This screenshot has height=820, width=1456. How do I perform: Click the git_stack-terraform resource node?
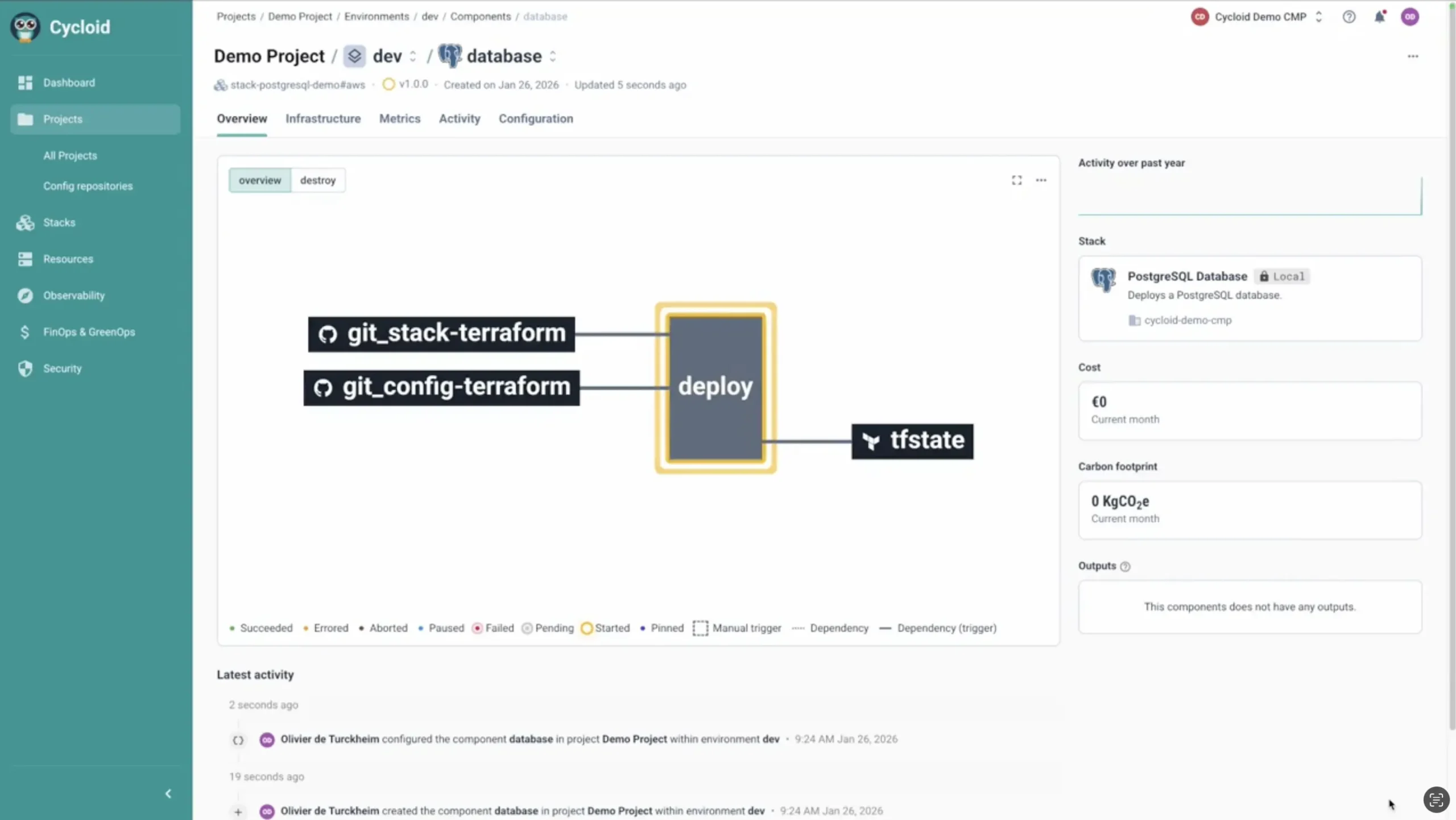pyautogui.click(x=441, y=334)
